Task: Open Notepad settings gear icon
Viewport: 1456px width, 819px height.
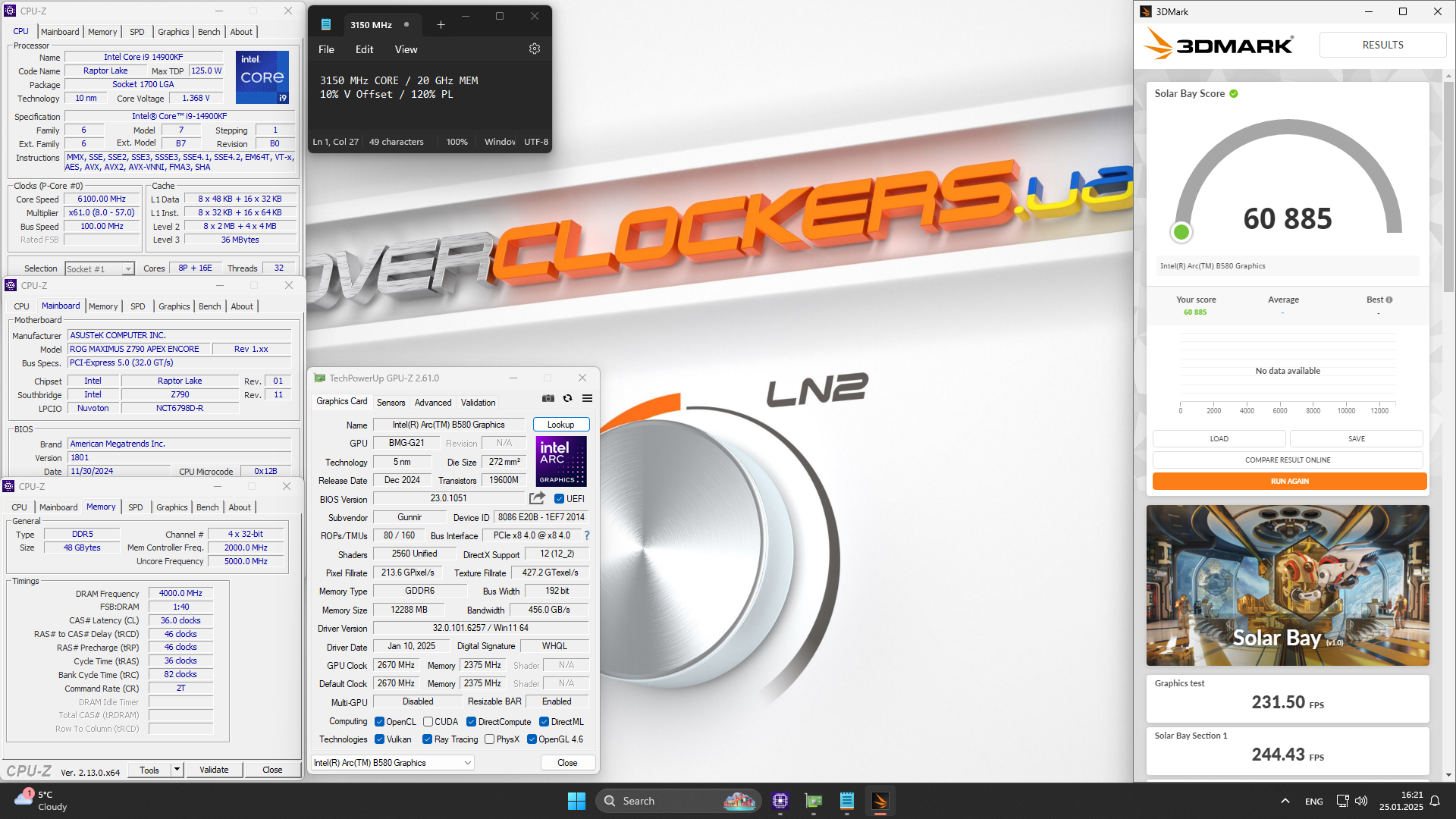Action: click(x=535, y=49)
